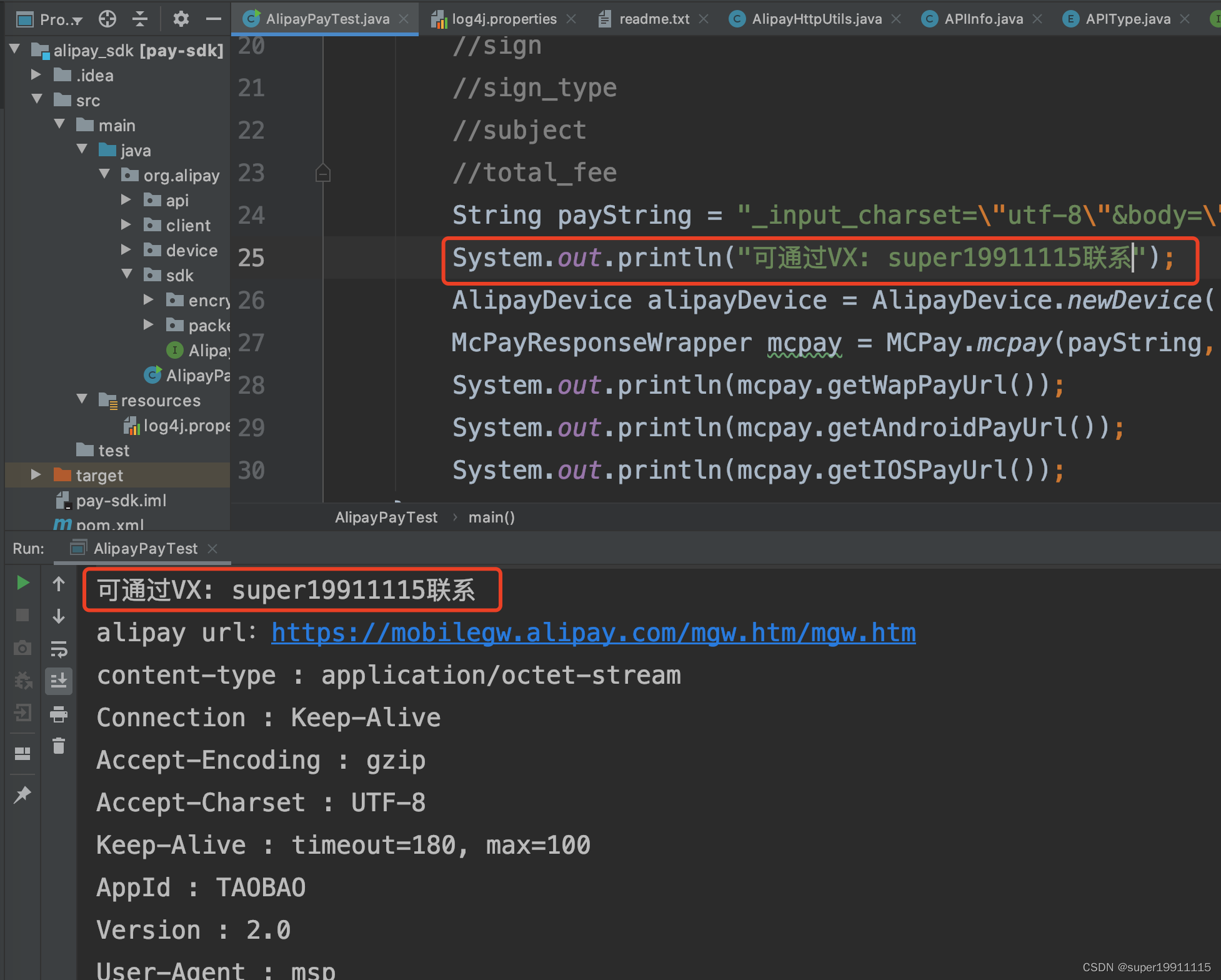
Task: Switch to the log4j.properties tab
Action: [x=504, y=19]
